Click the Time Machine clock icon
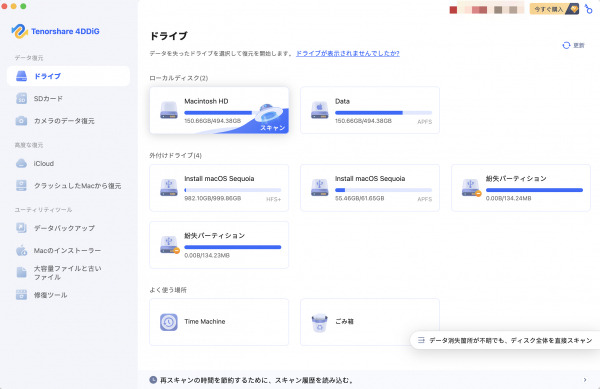 pyautogui.click(x=169, y=322)
